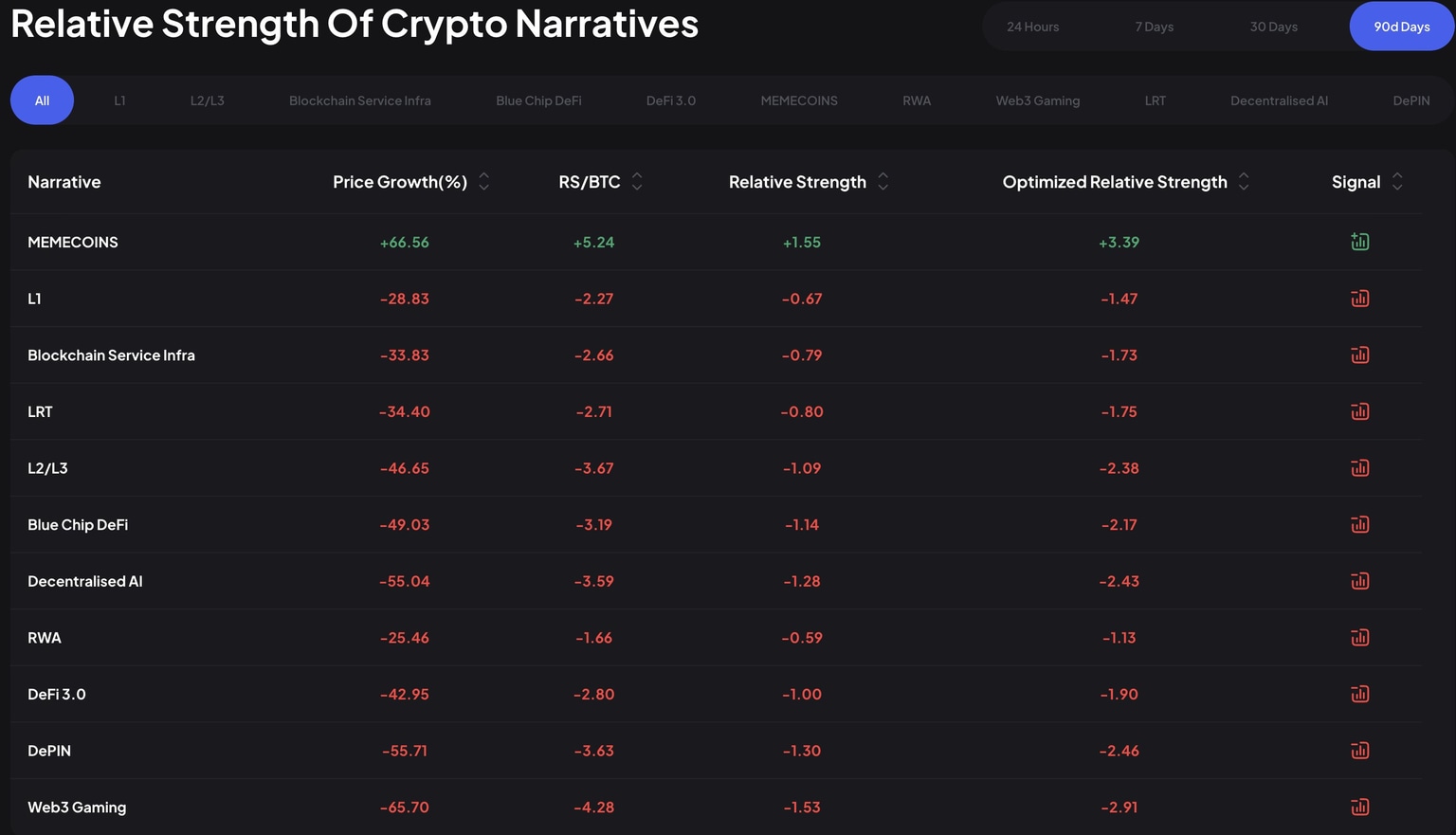Click the MEMECOINS row green signal icon
Image resolution: width=1456 pixels, height=835 pixels.
point(1359,242)
